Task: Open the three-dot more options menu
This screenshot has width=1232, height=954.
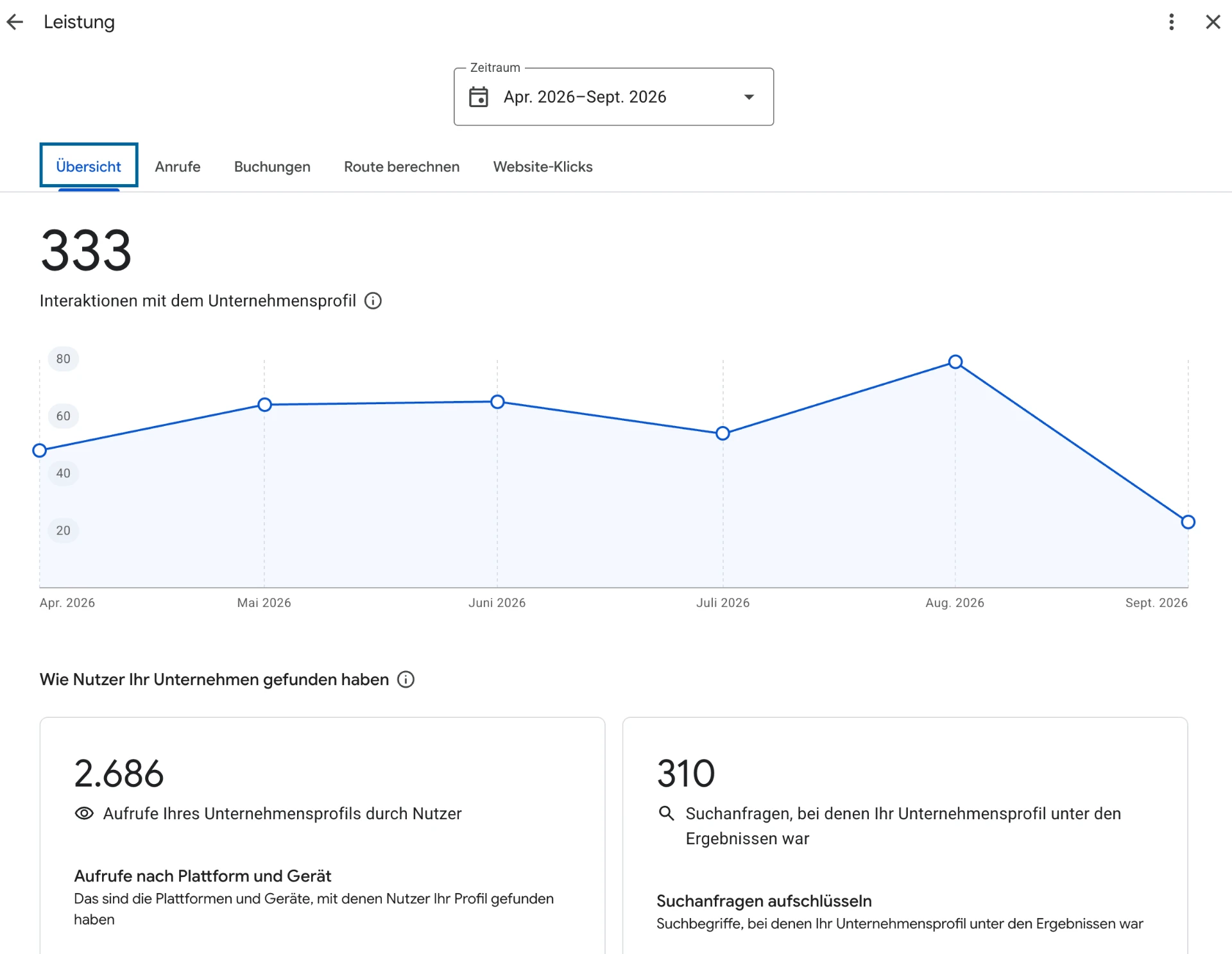Action: pos(1172,22)
